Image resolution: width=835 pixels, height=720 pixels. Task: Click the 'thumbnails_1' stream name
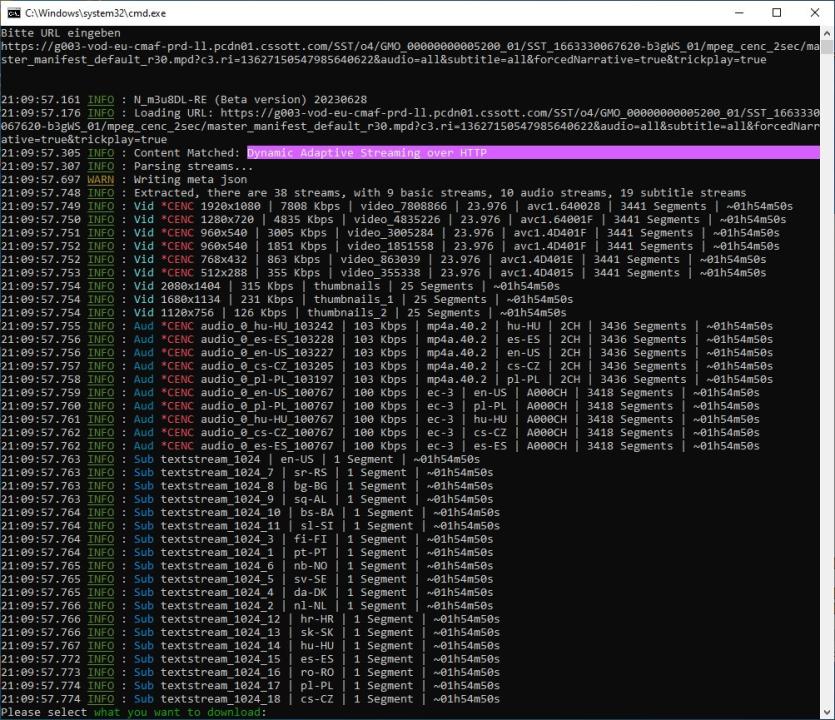click(x=354, y=299)
